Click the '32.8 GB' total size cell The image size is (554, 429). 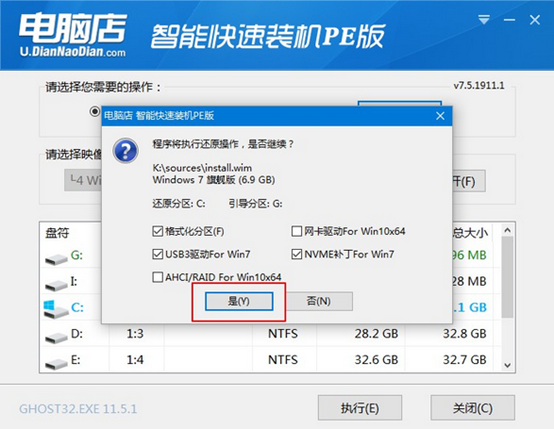point(465,334)
